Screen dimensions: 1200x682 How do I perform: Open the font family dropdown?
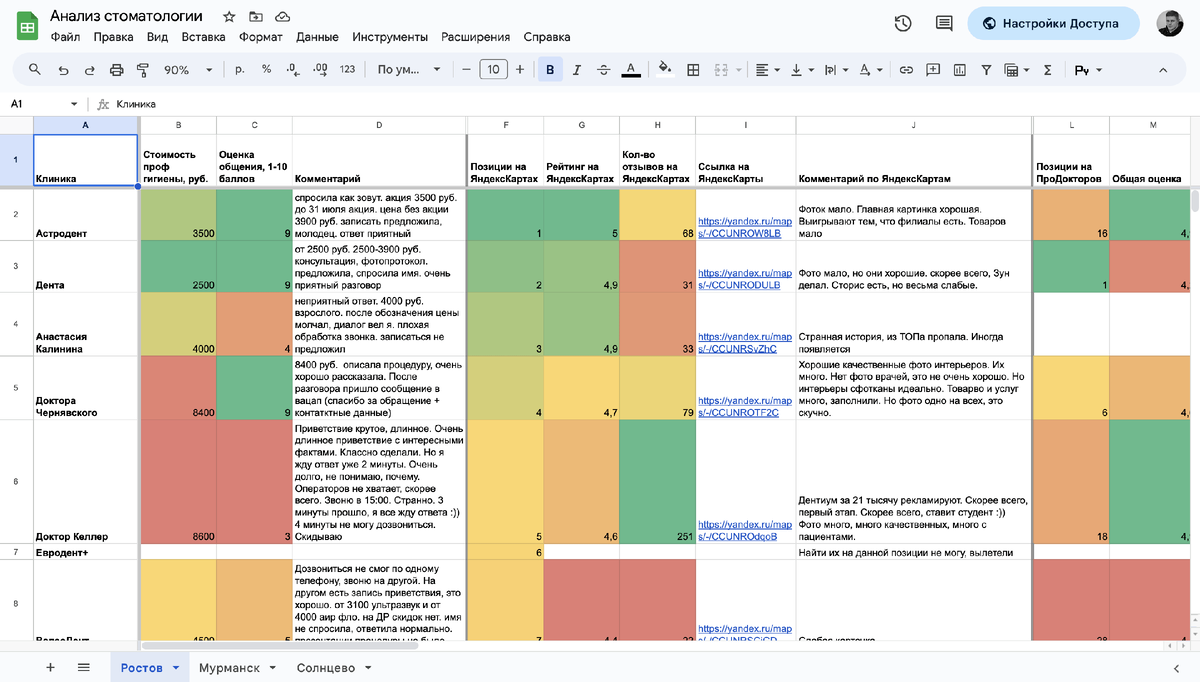408,70
